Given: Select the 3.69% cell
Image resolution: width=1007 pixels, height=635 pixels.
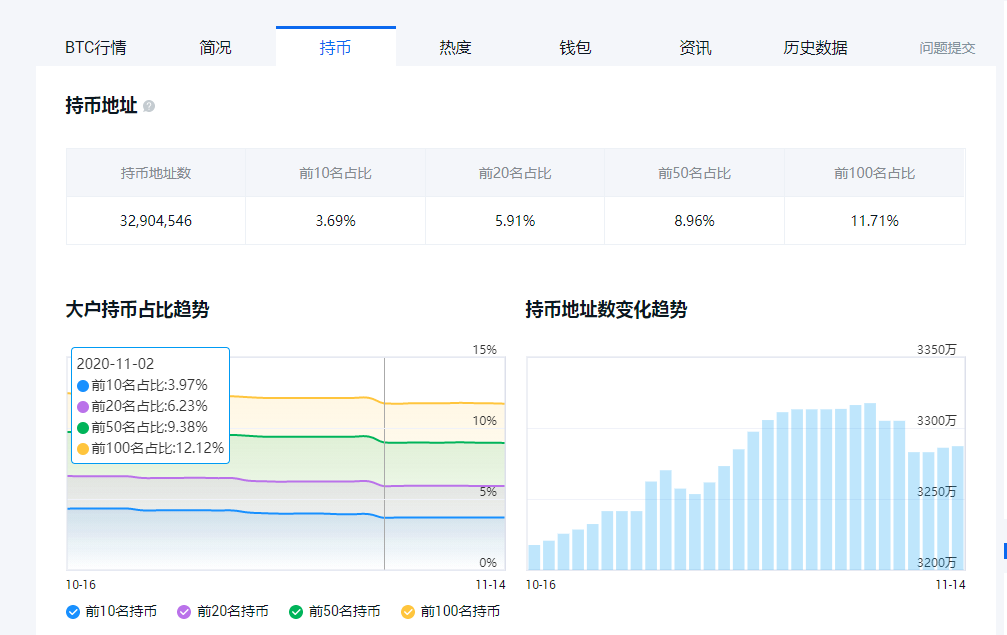Looking at the screenshot, I should point(335,221).
